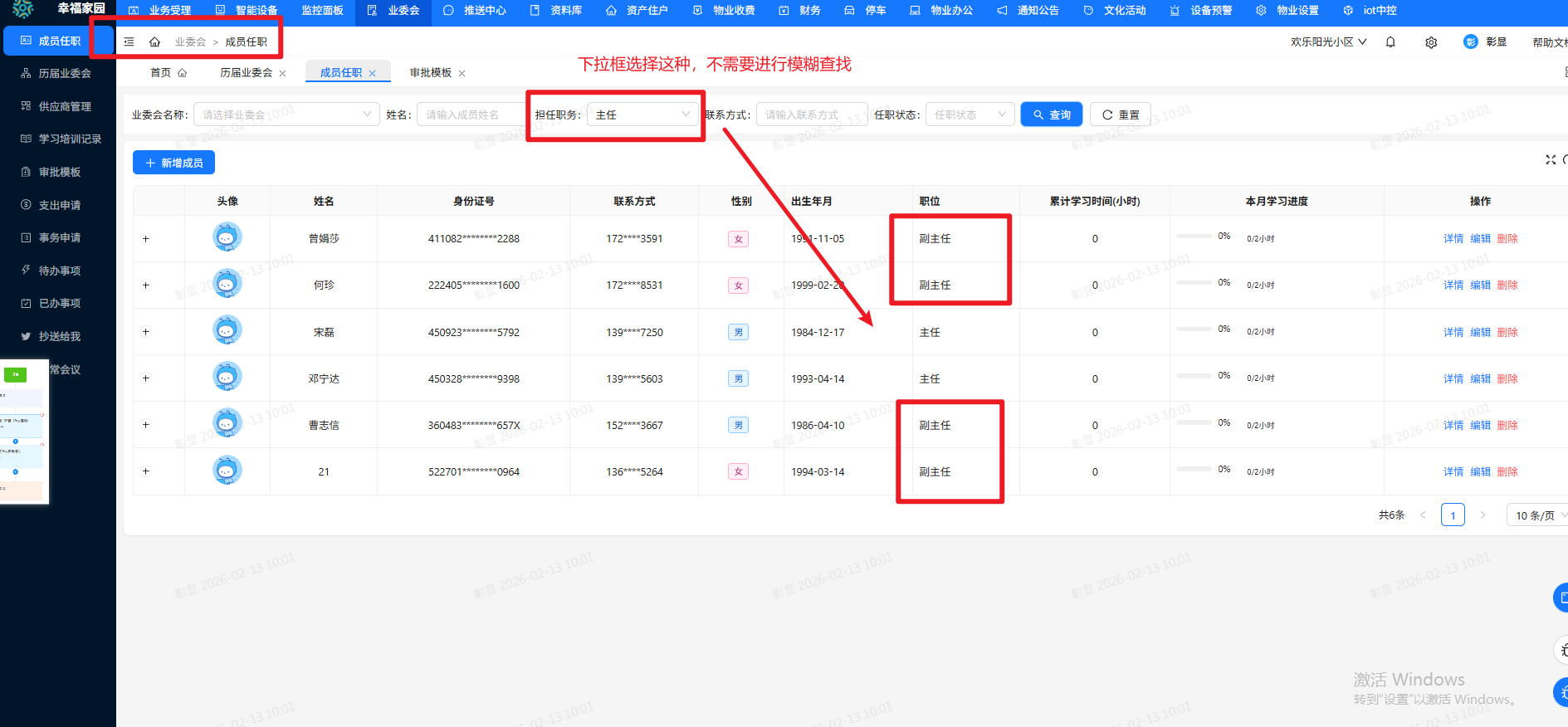Screen dimensions: 1568x727
Task: Switch to the 审批模板 tab
Action: click(x=430, y=73)
